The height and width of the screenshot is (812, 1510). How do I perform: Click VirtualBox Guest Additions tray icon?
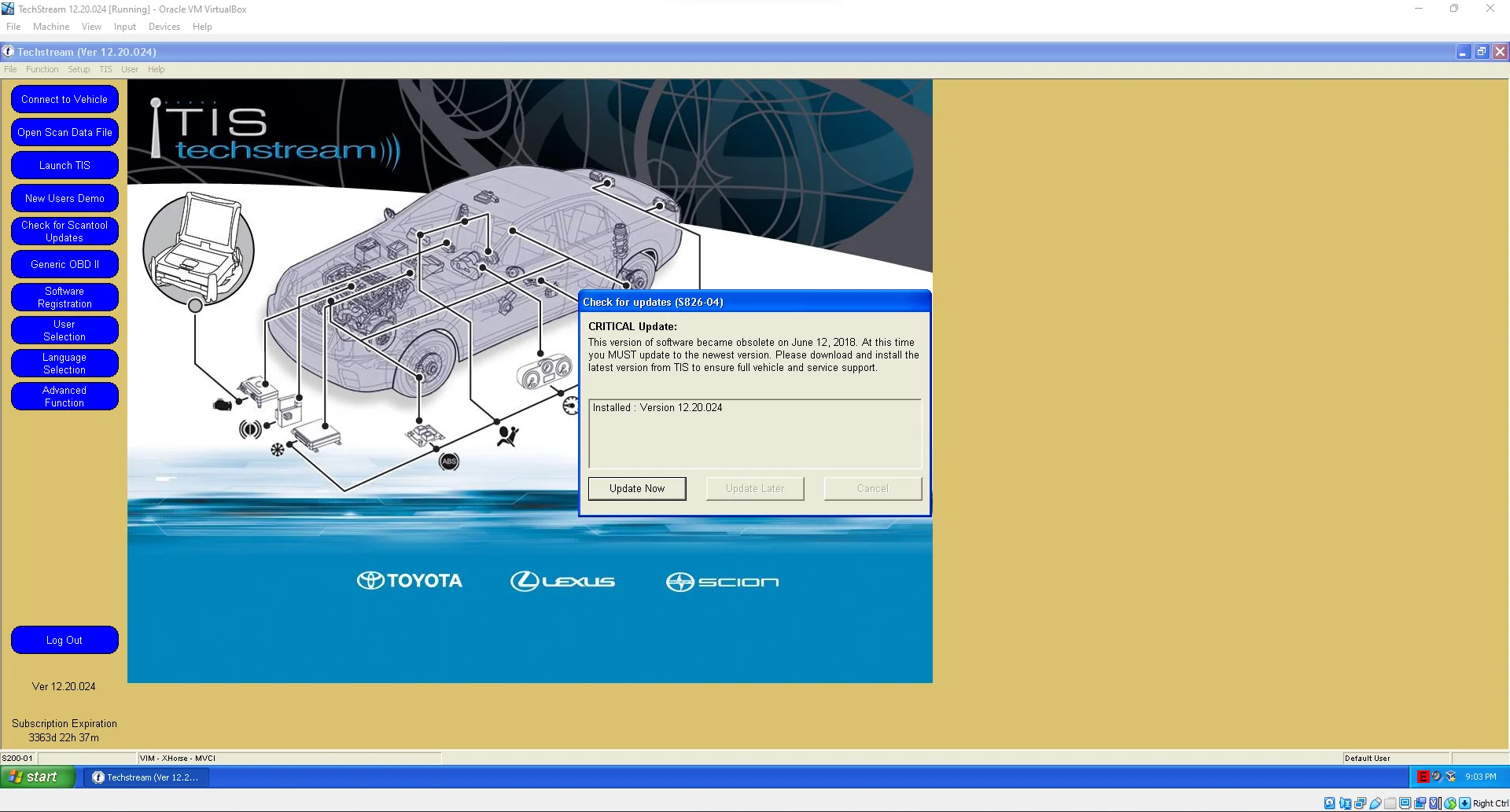point(1451,777)
